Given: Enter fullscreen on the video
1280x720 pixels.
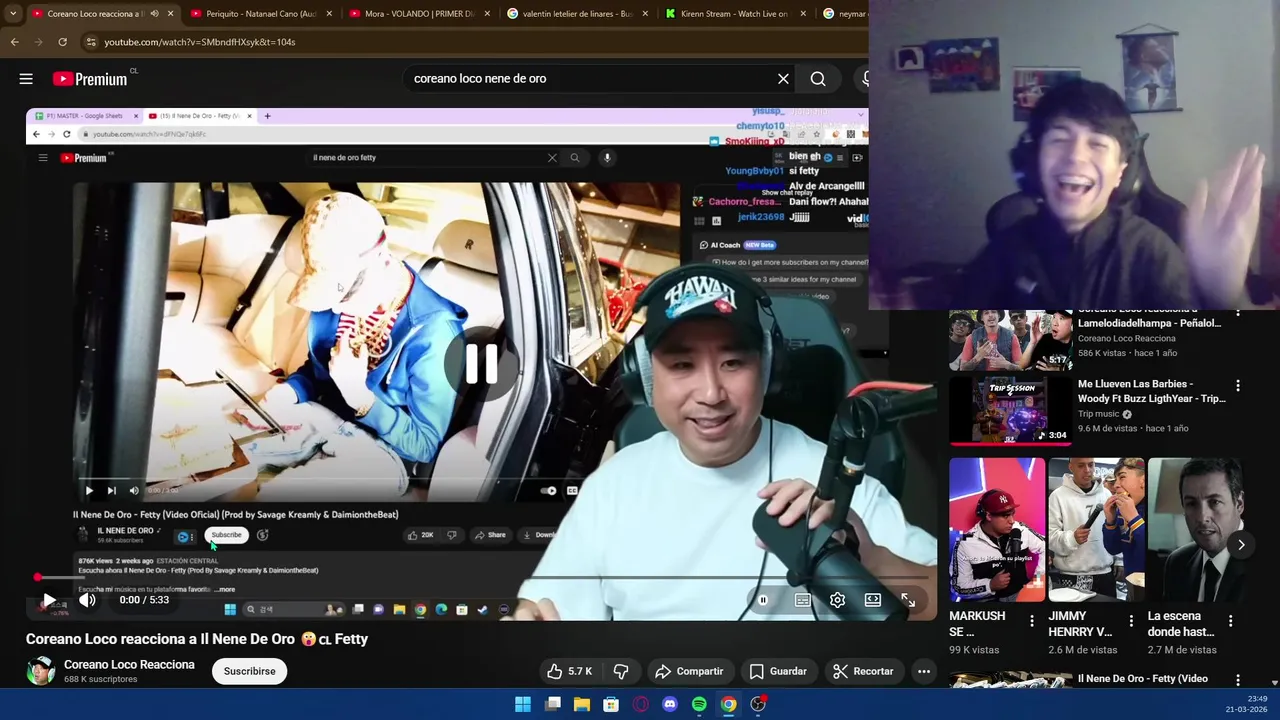Looking at the screenshot, I should 908,600.
